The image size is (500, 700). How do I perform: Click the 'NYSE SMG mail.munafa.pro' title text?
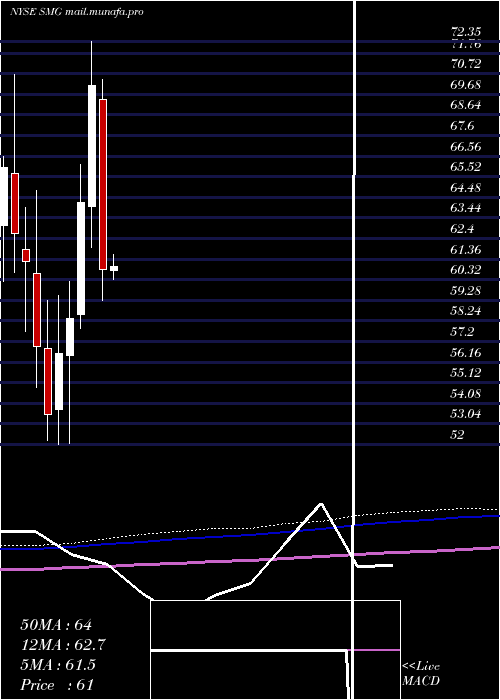(76, 12)
